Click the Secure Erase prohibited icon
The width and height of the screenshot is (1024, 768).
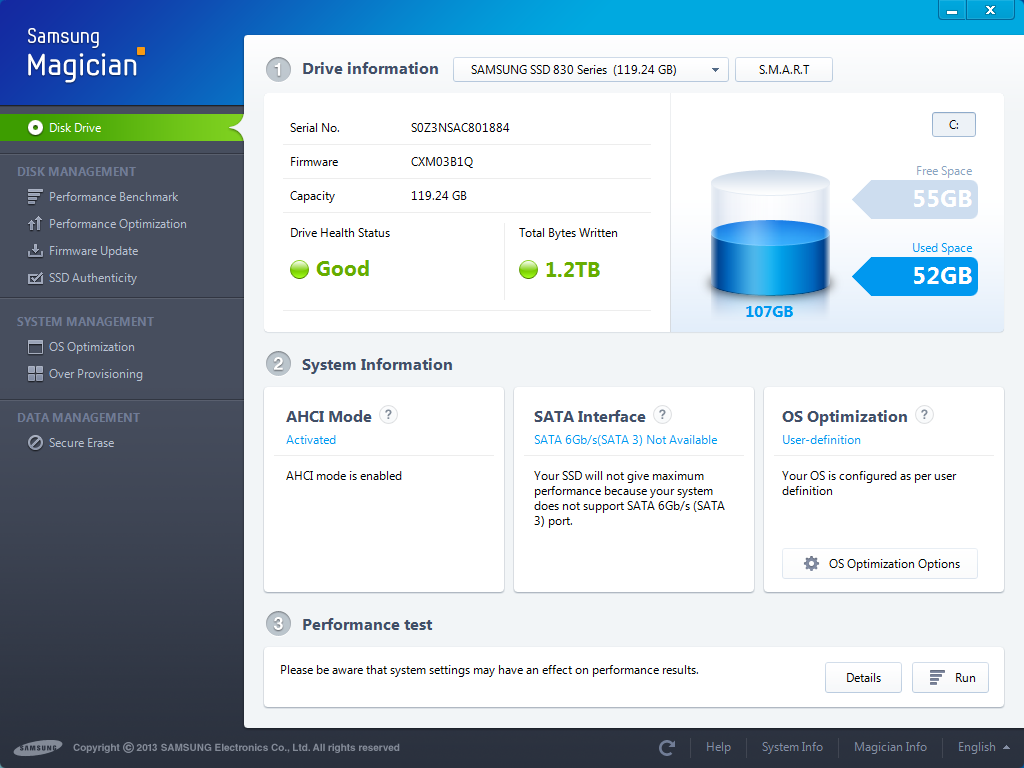pyautogui.click(x=35, y=443)
